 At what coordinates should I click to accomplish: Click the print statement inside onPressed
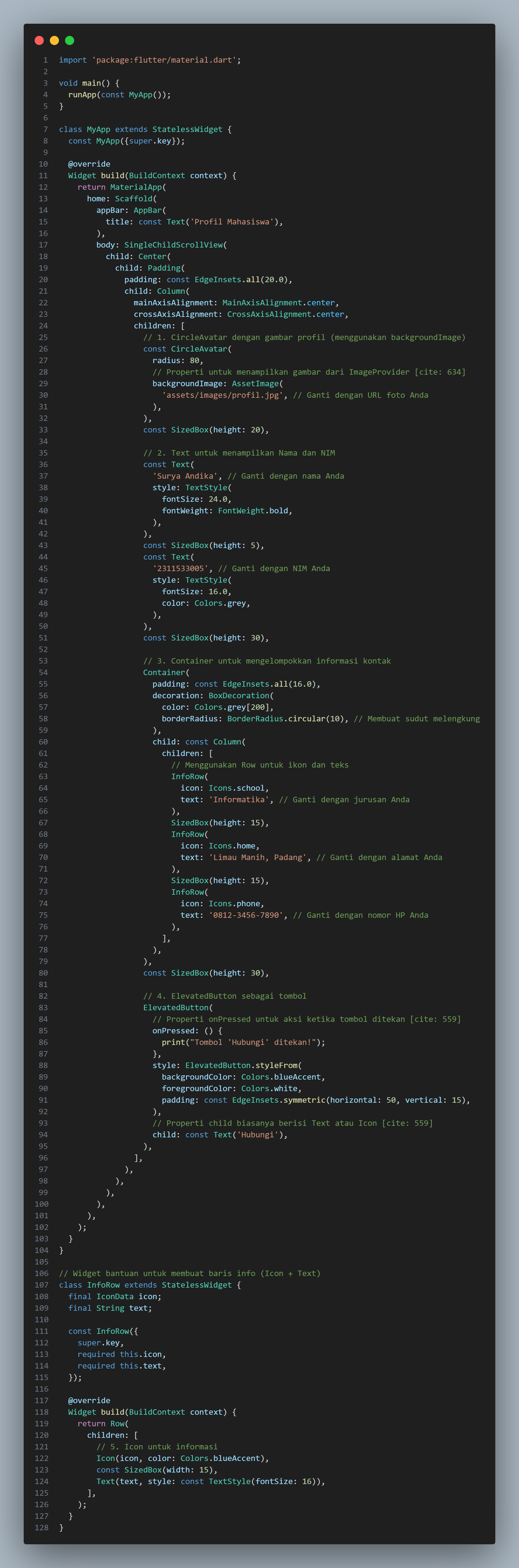243,1043
